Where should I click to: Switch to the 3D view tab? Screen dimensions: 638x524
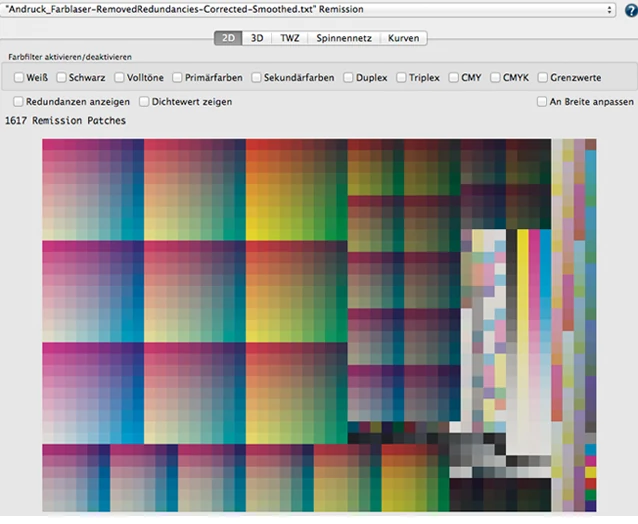pyautogui.click(x=258, y=38)
